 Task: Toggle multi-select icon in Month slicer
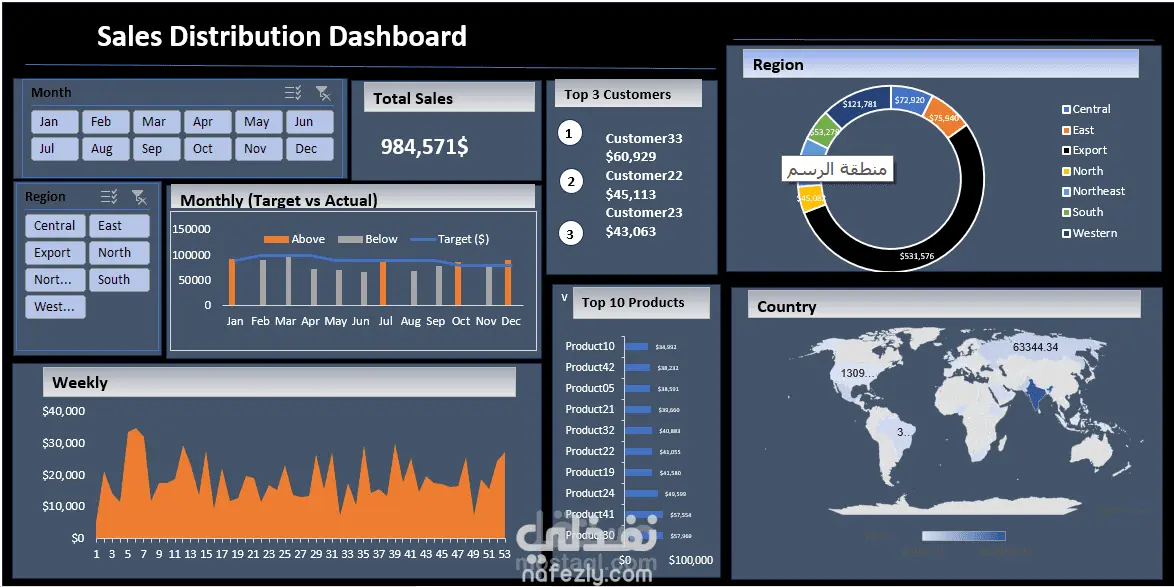coord(293,93)
